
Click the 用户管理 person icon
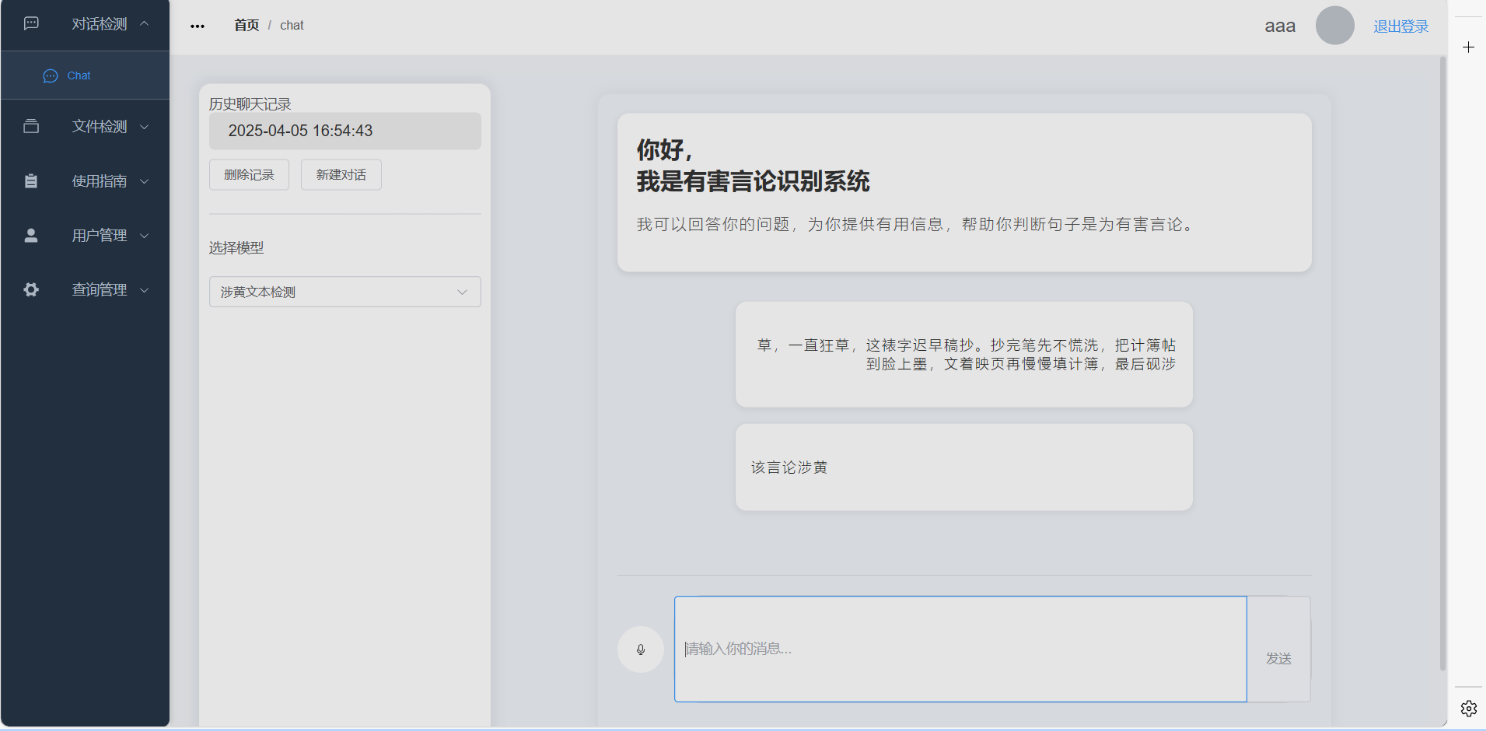[x=31, y=235]
